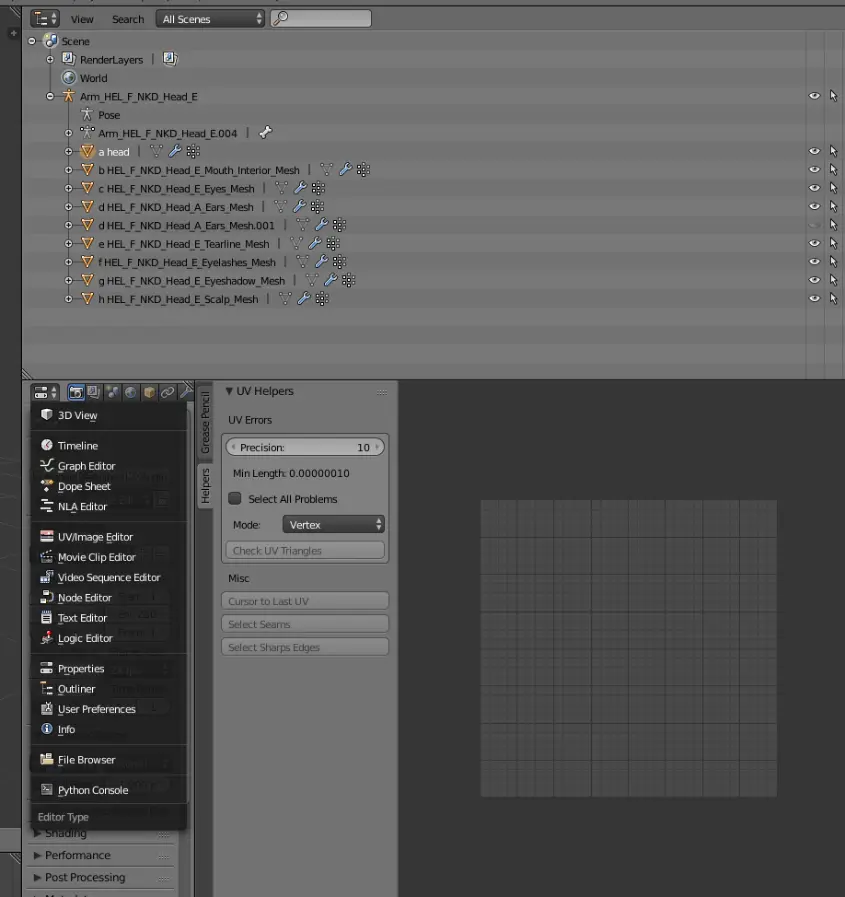845x897 pixels.
Task: Toggle visibility of the Eyelashes_Mesh object
Action: pos(814,262)
